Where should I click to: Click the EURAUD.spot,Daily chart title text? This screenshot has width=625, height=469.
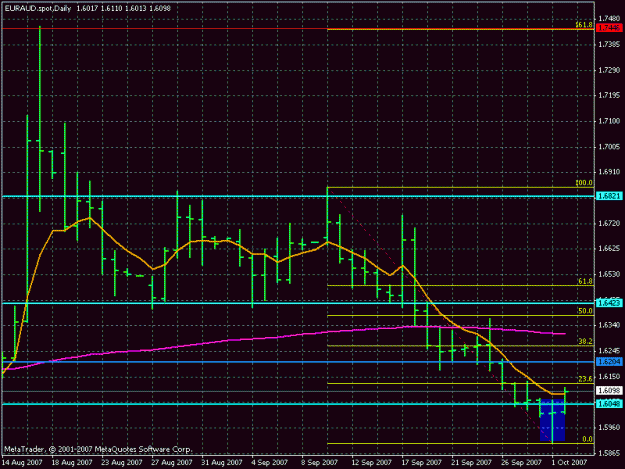tap(38, 8)
